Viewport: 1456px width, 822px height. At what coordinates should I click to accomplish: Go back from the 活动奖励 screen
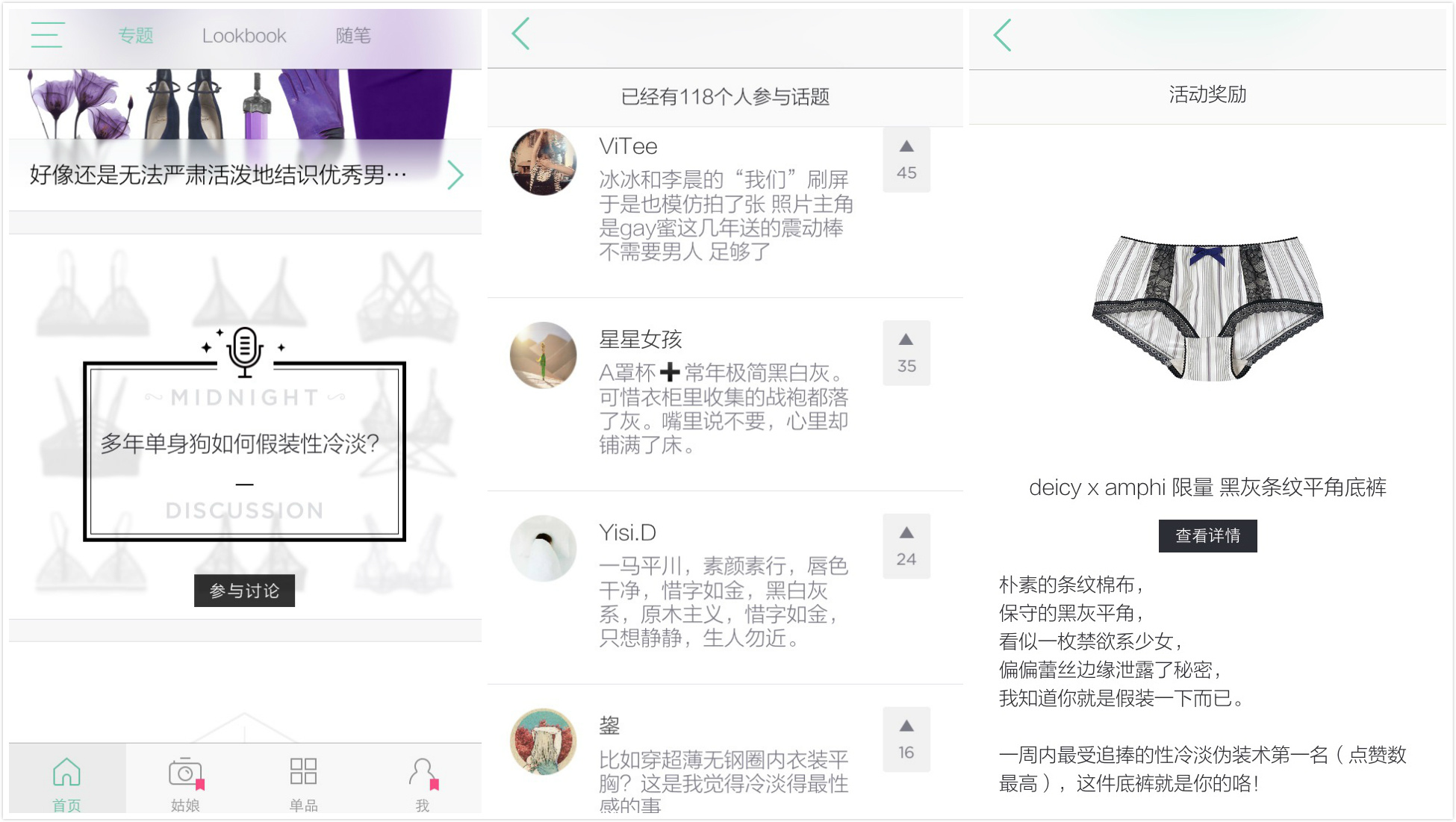point(1003,35)
